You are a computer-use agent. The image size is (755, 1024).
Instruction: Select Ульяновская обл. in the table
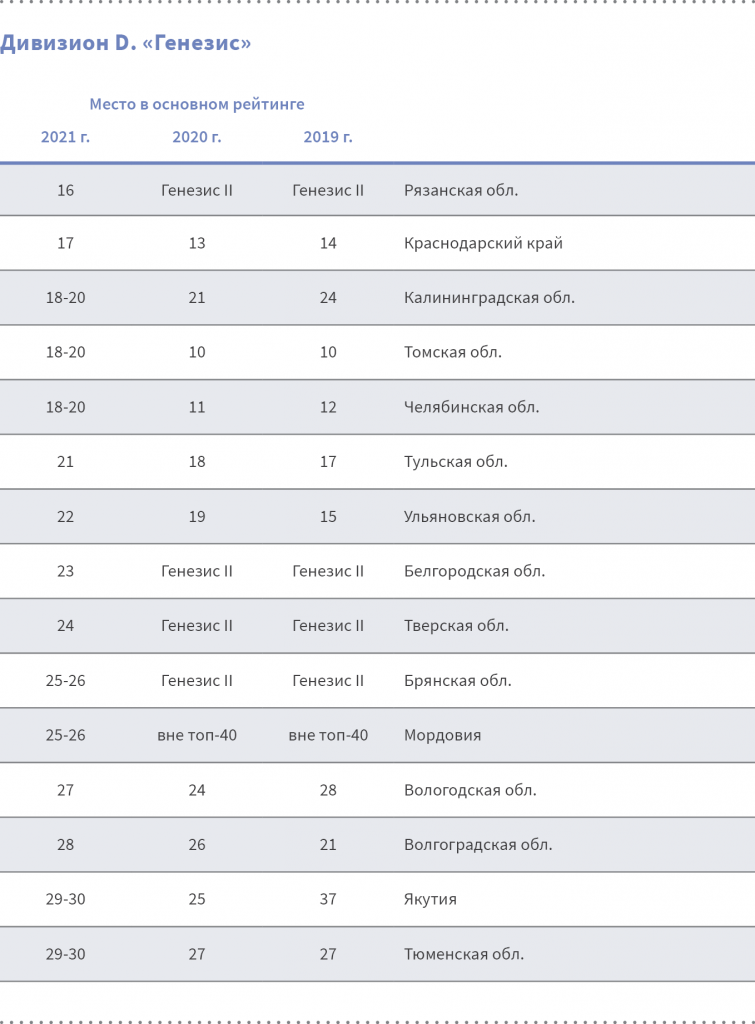click(x=469, y=517)
